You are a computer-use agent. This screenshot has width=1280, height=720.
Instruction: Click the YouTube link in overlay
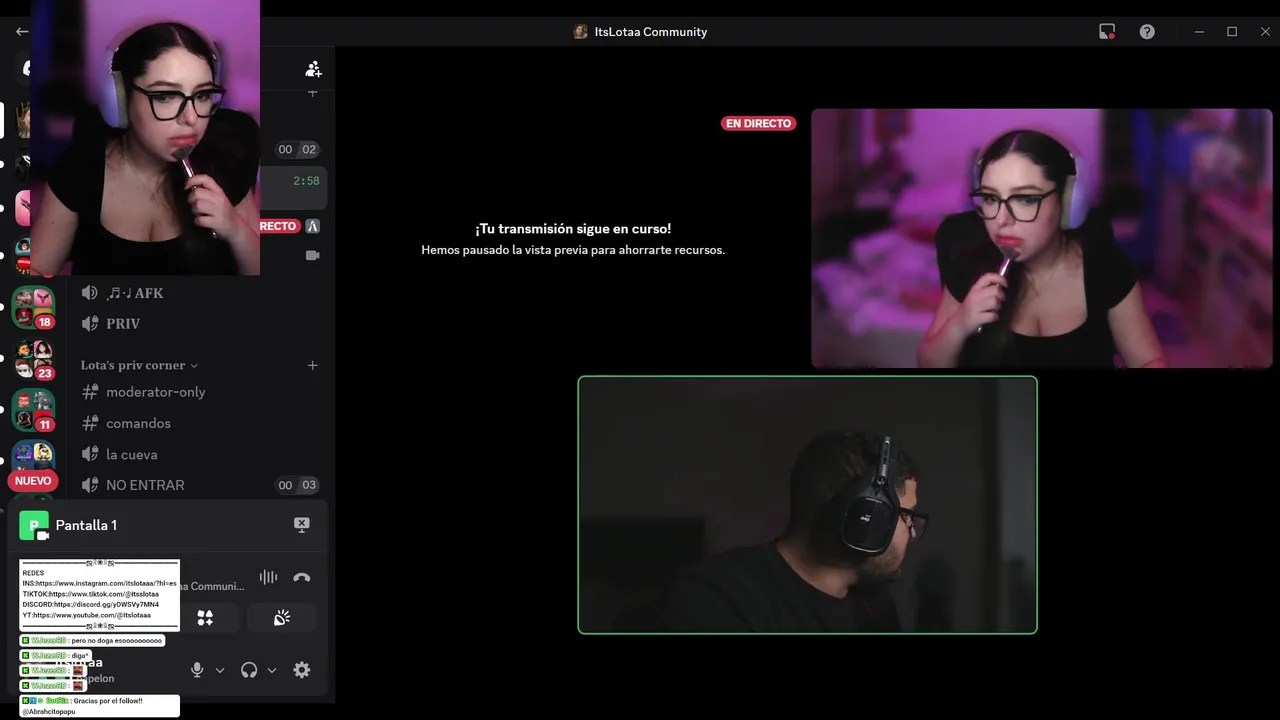(86, 615)
